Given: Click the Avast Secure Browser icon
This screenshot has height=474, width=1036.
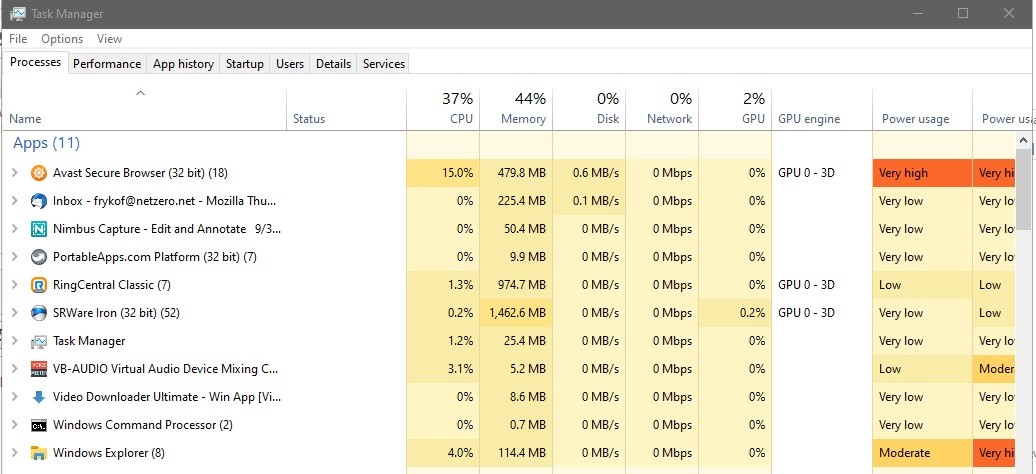Looking at the screenshot, I should [x=39, y=173].
